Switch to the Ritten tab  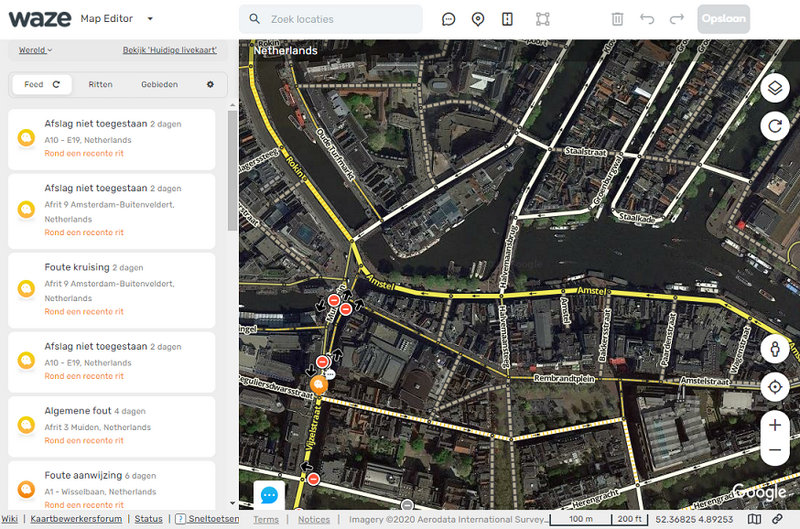click(x=100, y=85)
